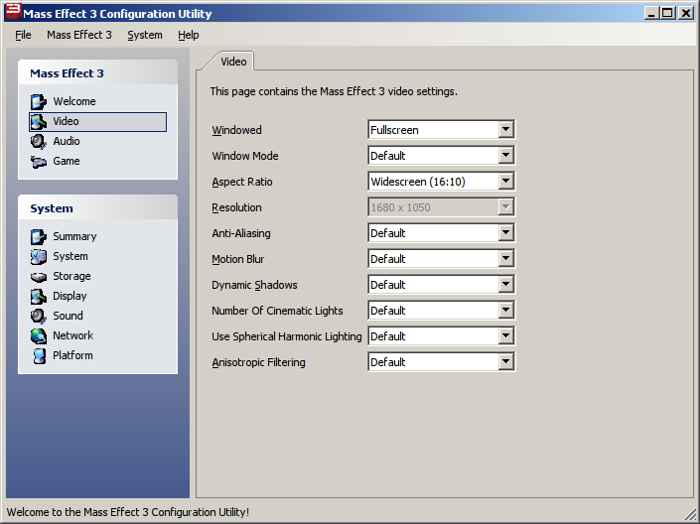
Task: Click the status bar welcome message
Action: point(128,512)
